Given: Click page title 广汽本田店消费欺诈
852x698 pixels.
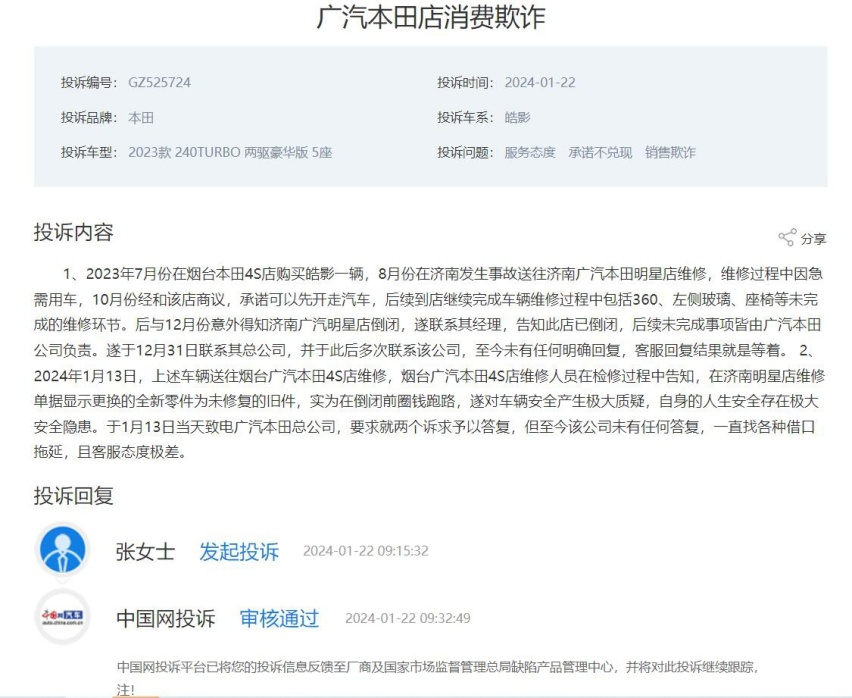Looking at the screenshot, I should pos(431,17).
